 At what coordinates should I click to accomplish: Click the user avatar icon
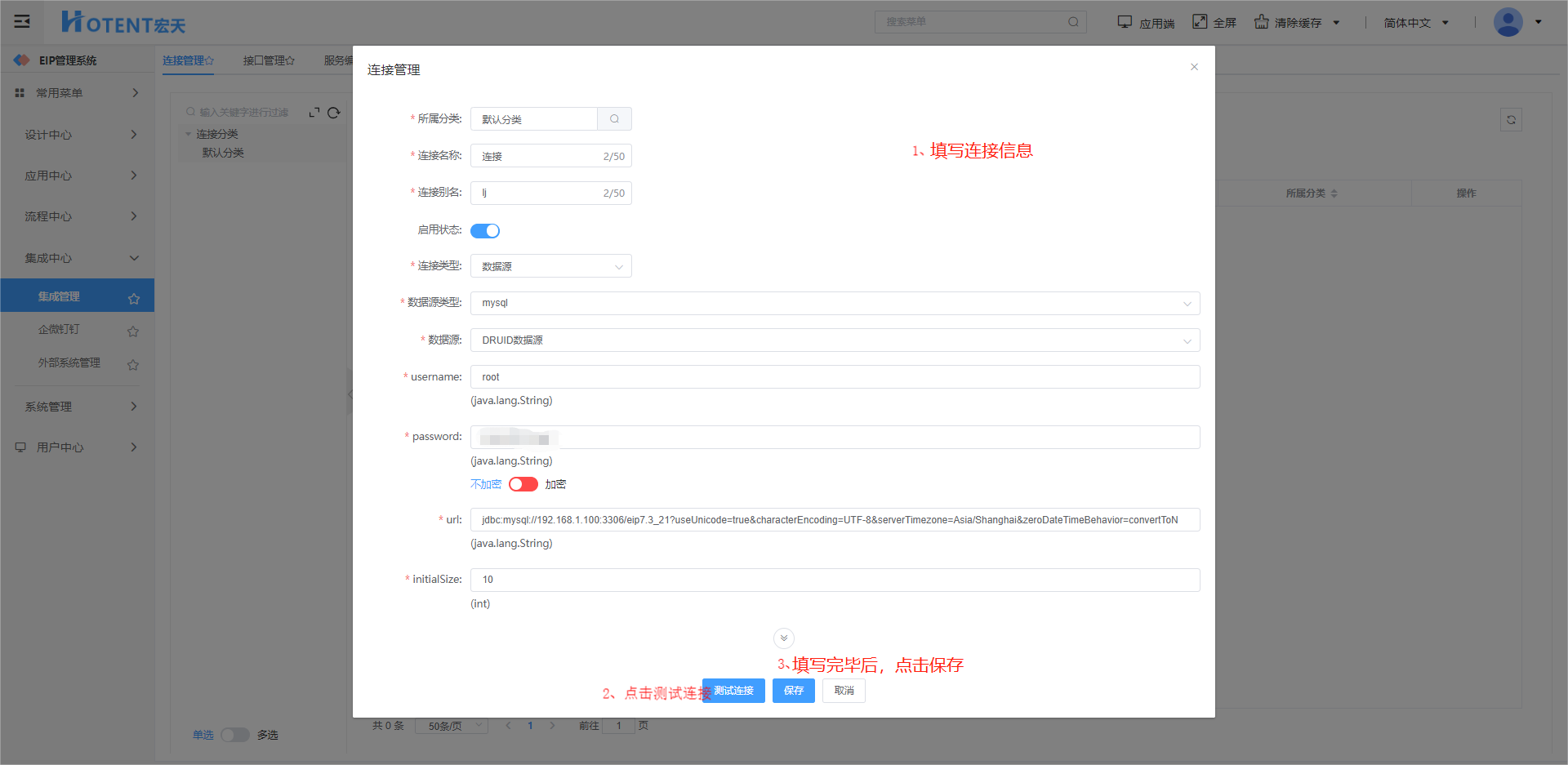click(1508, 22)
